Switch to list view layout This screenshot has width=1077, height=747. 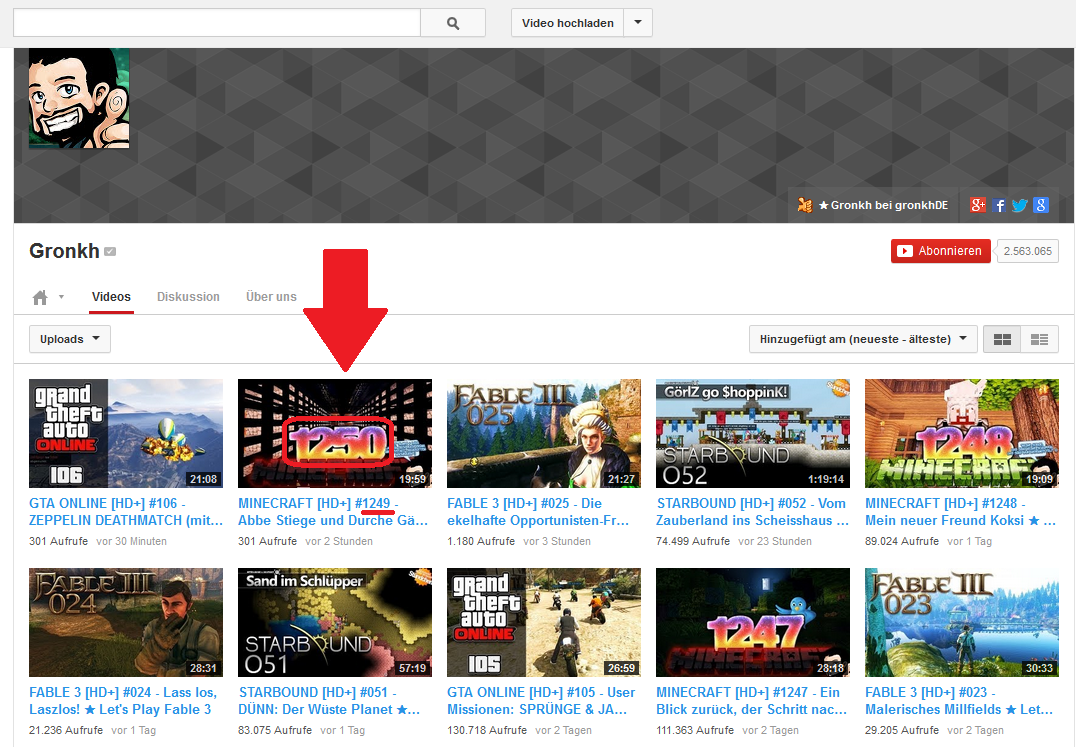pos(1039,340)
